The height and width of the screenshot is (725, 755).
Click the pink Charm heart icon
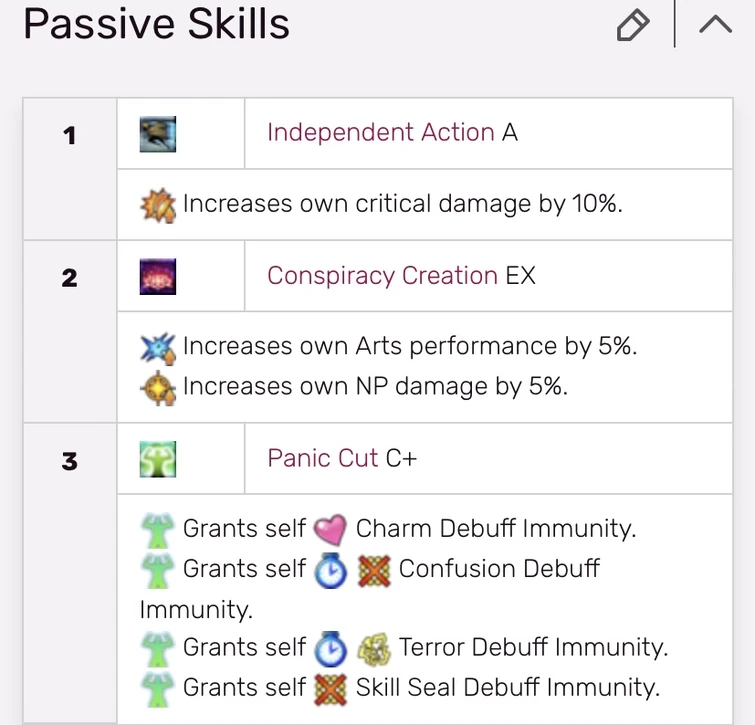(329, 529)
